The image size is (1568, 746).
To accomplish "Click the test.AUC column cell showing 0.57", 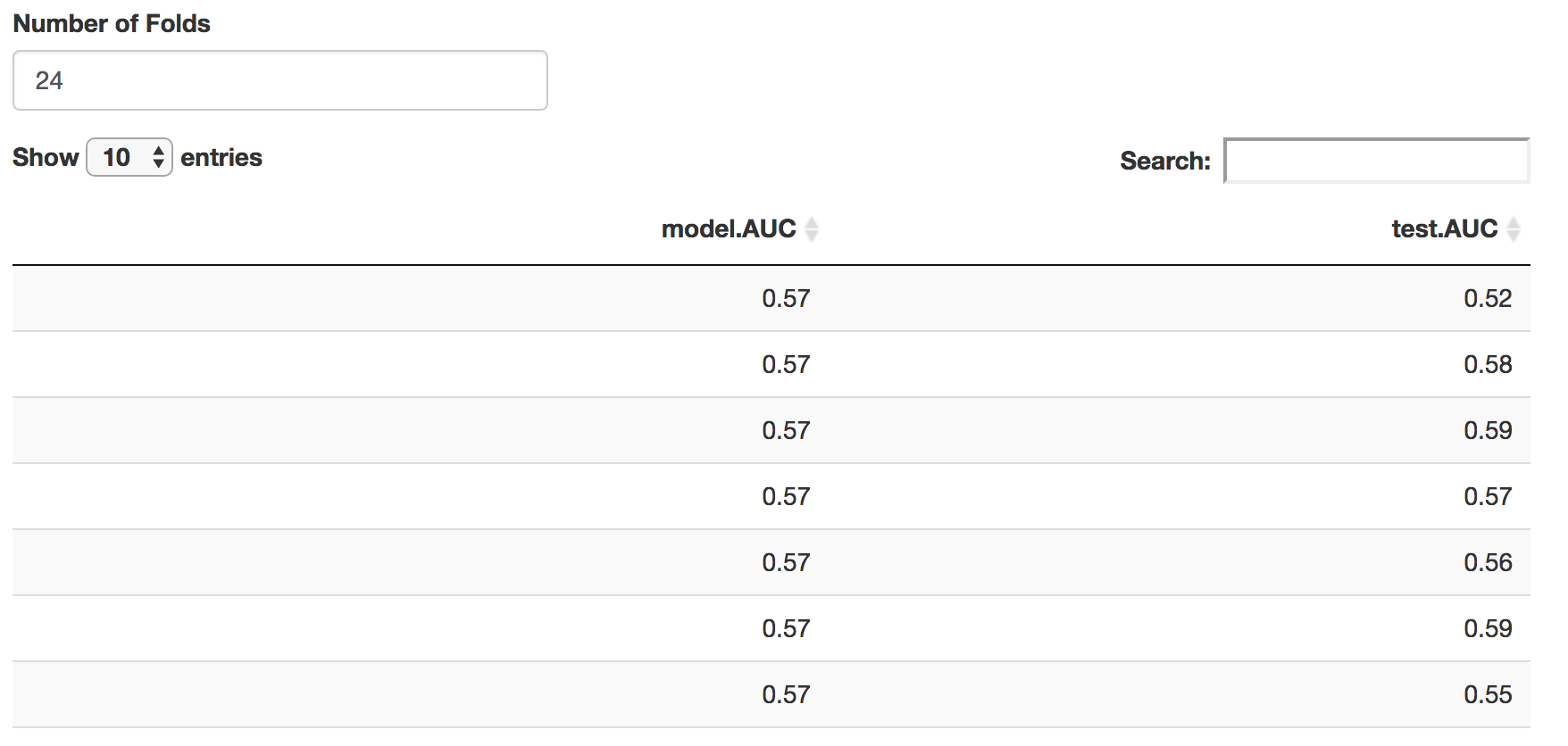I will point(1487,496).
